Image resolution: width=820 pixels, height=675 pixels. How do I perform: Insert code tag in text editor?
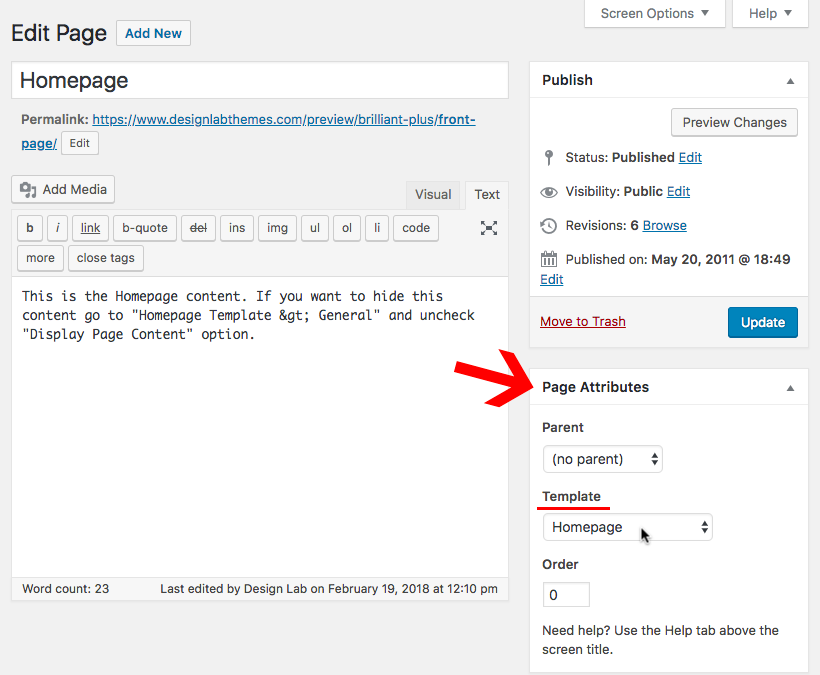(x=416, y=228)
